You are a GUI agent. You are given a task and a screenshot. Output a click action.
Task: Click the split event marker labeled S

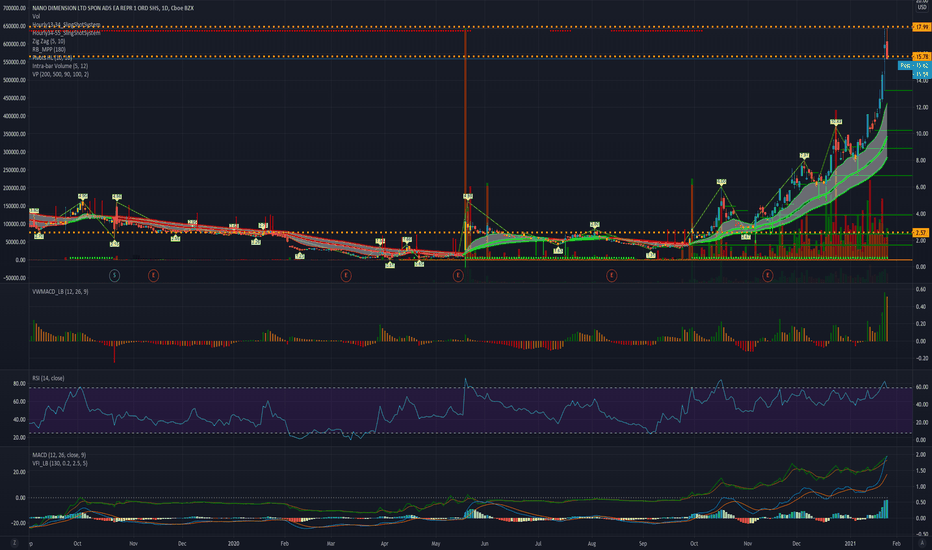tap(115, 275)
